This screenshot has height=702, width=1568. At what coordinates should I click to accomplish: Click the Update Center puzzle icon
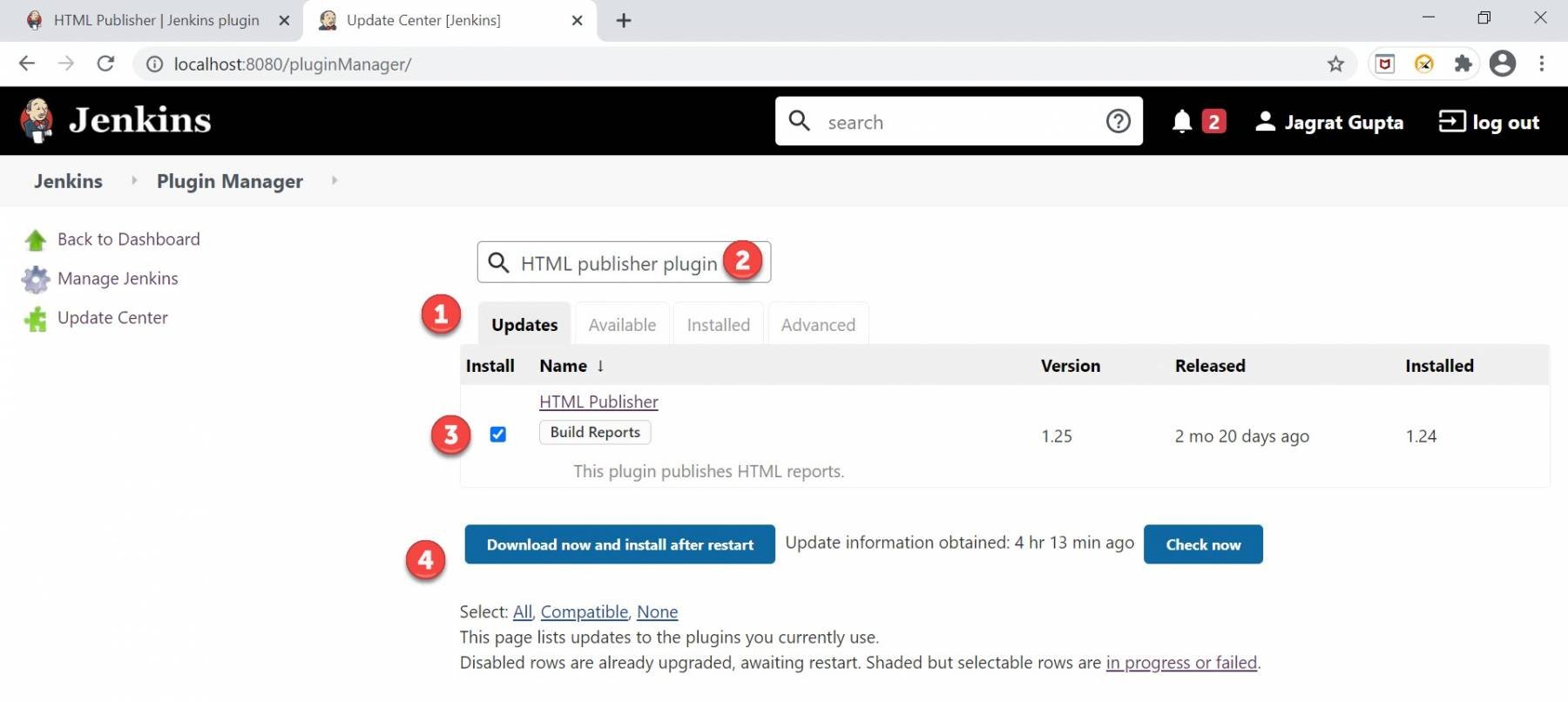coord(36,319)
